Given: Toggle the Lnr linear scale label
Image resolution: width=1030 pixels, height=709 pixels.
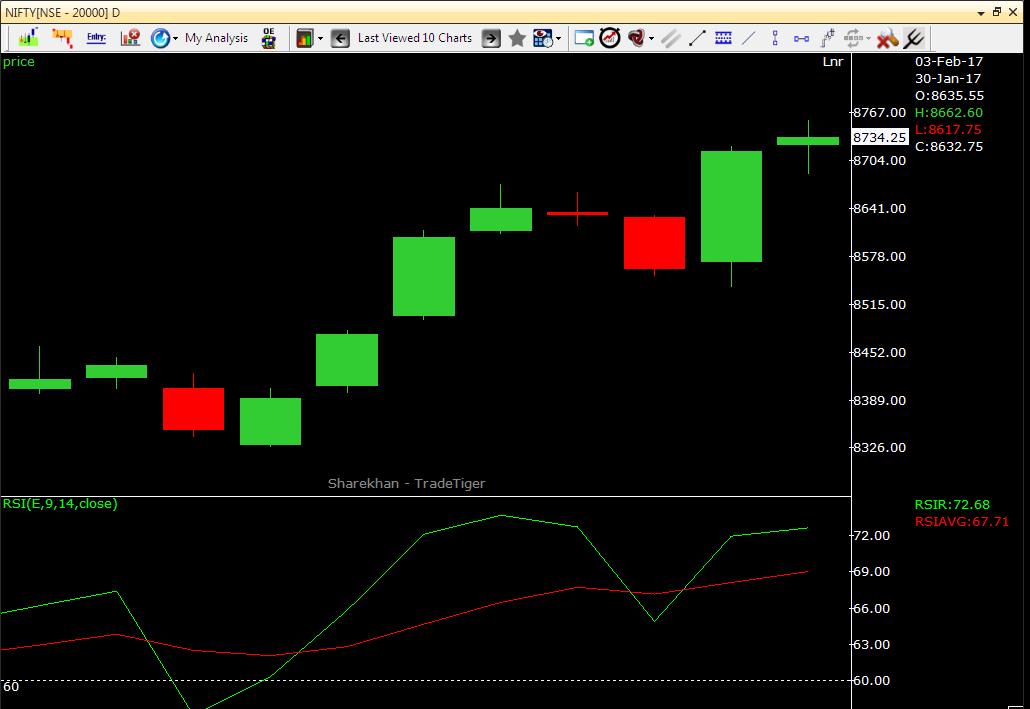Looking at the screenshot, I should click(x=831, y=61).
